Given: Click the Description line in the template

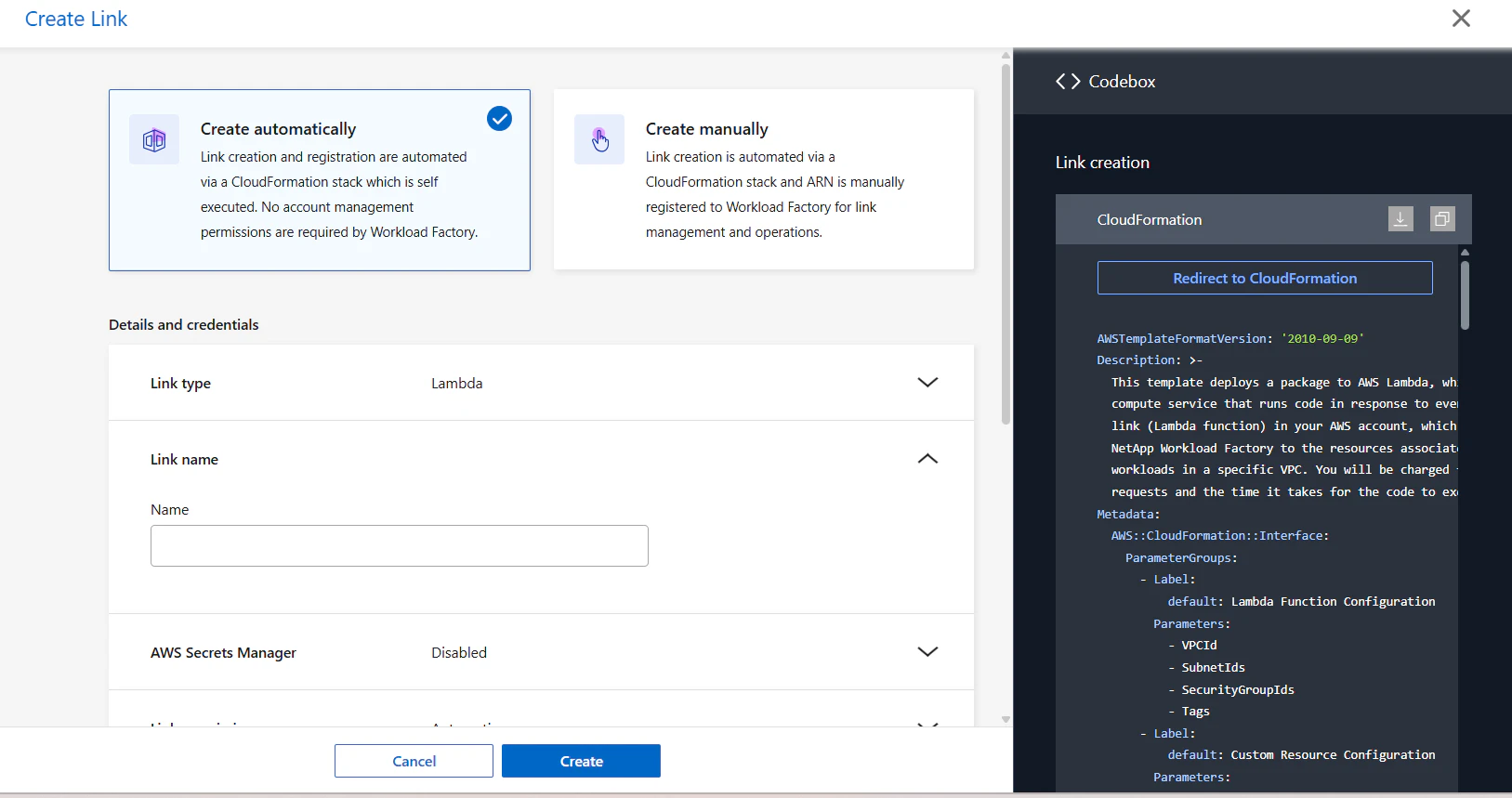Looking at the screenshot, I should [1150, 360].
